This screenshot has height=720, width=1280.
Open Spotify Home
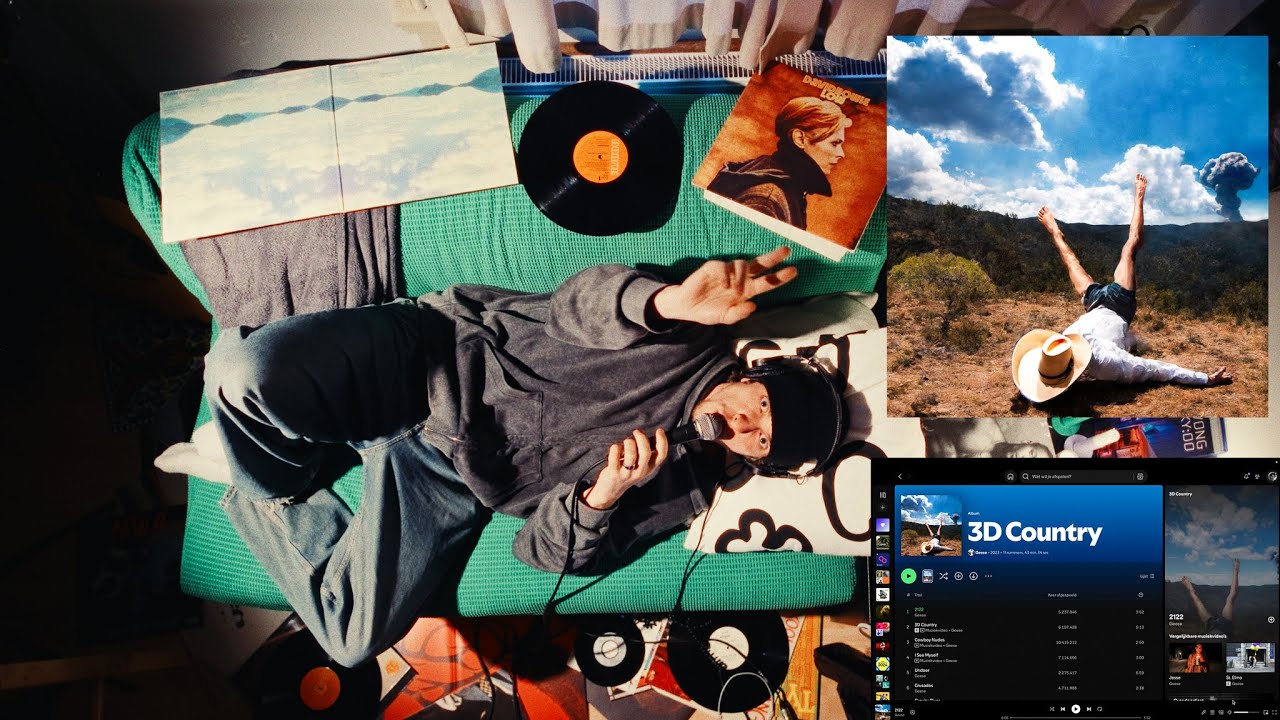1010,477
